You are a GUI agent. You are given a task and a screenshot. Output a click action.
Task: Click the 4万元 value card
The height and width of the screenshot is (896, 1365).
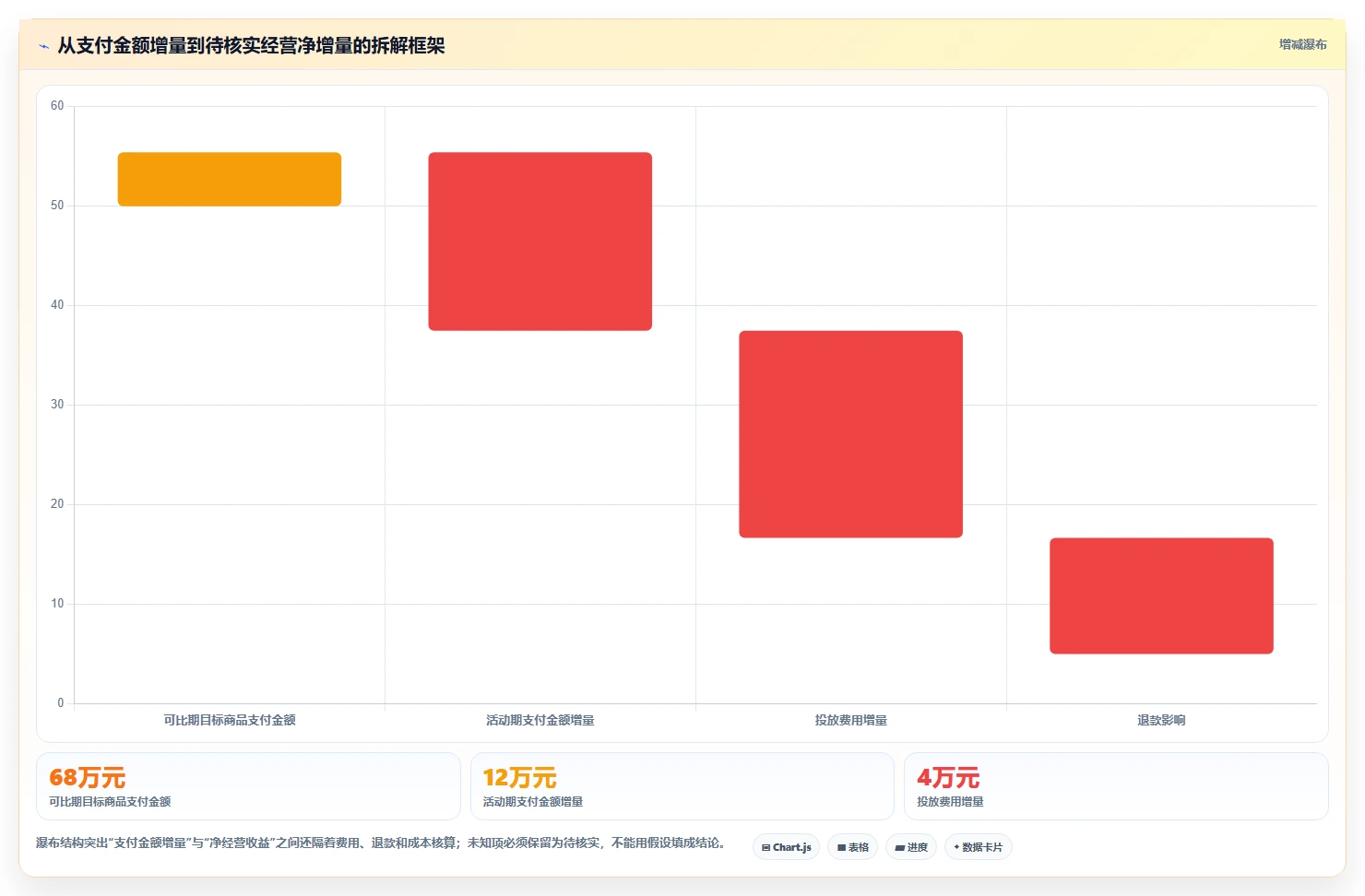(x=1116, y=786)
